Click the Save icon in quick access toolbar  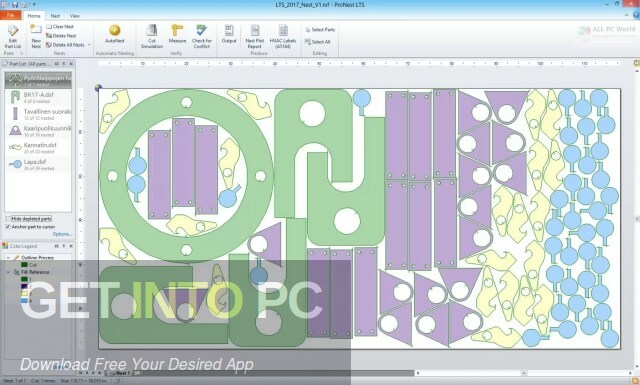[15, 4]
